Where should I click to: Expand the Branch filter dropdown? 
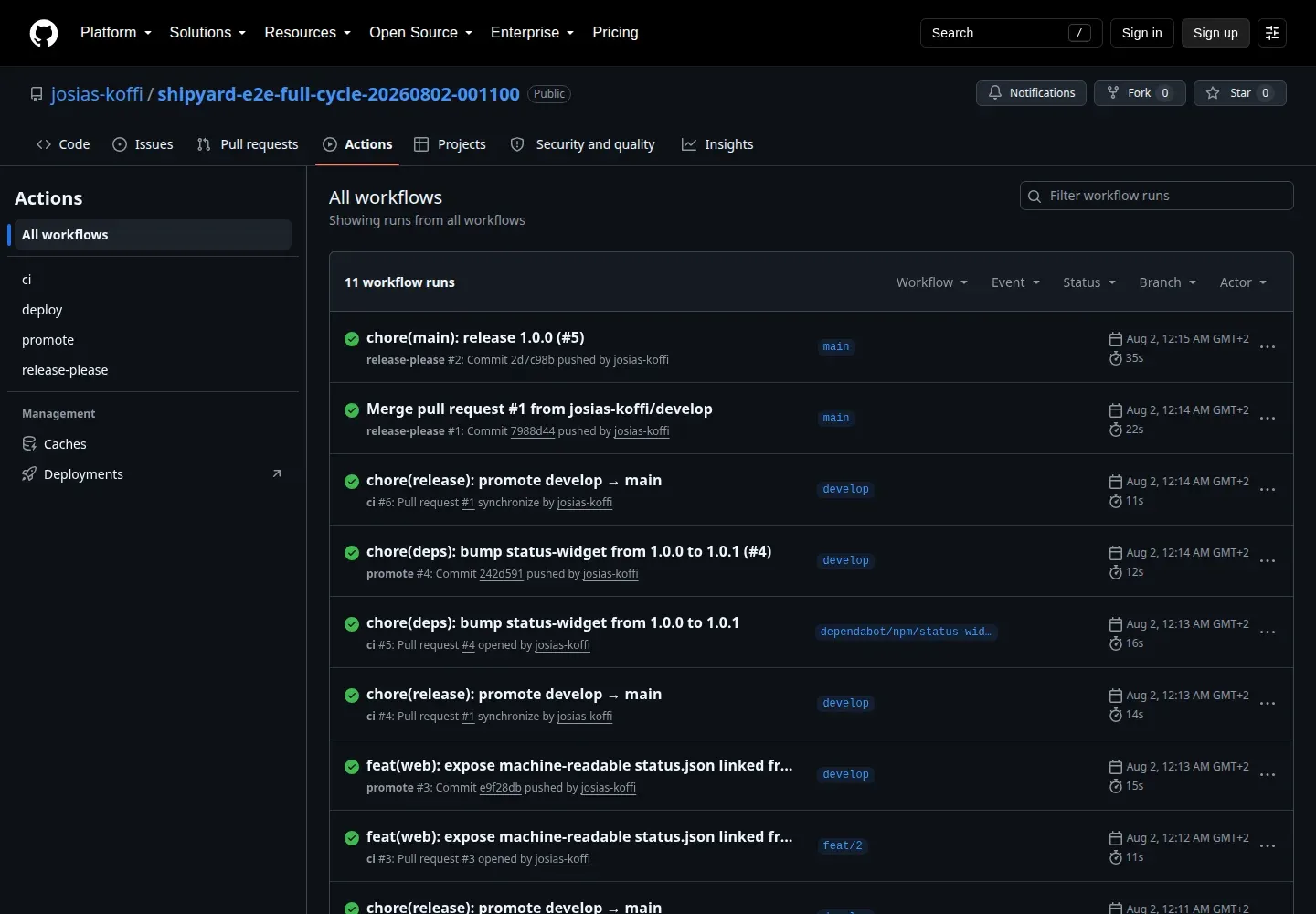tap(1168, 282)
